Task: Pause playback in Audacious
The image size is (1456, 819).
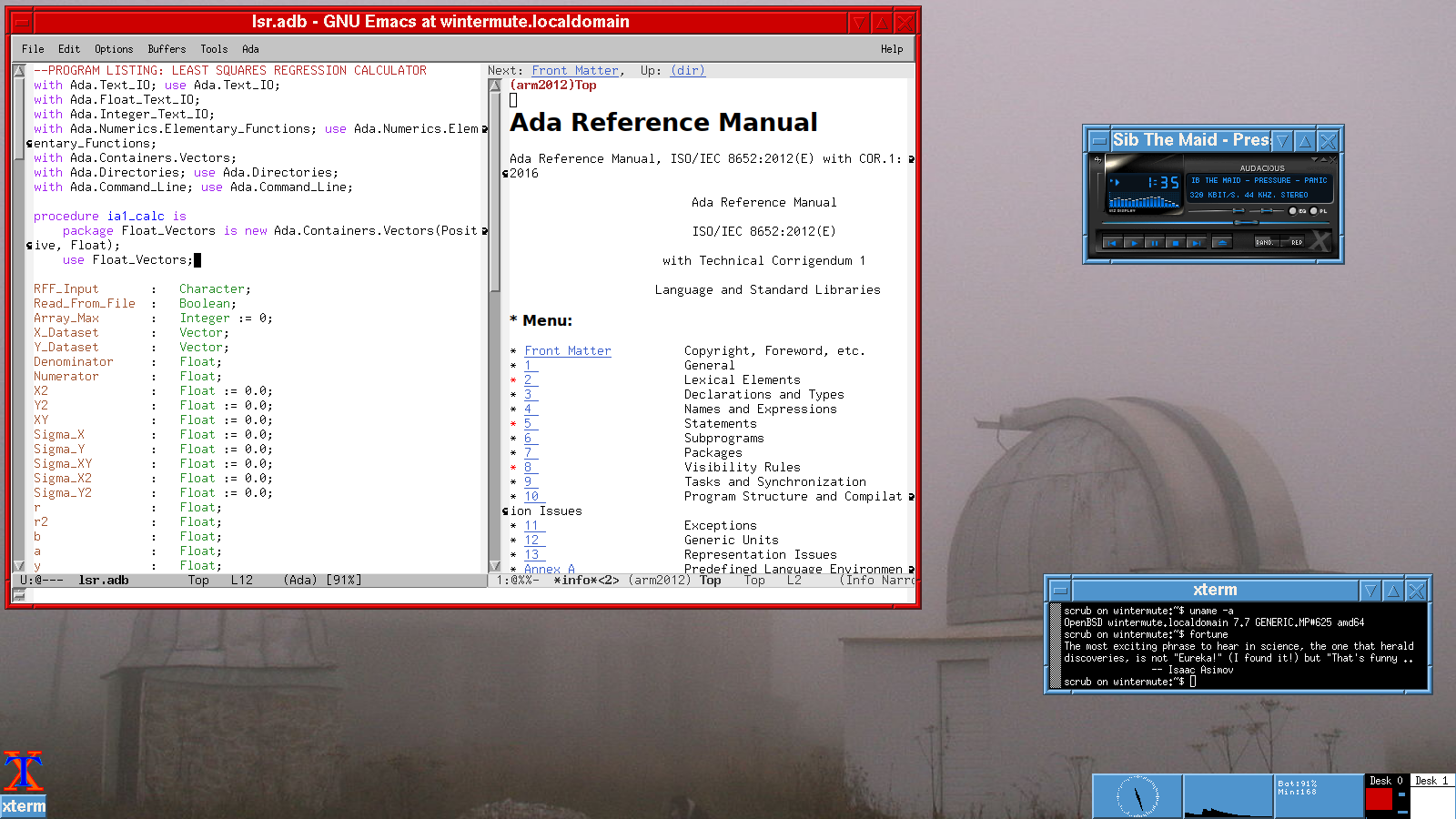Action: 1154,243
